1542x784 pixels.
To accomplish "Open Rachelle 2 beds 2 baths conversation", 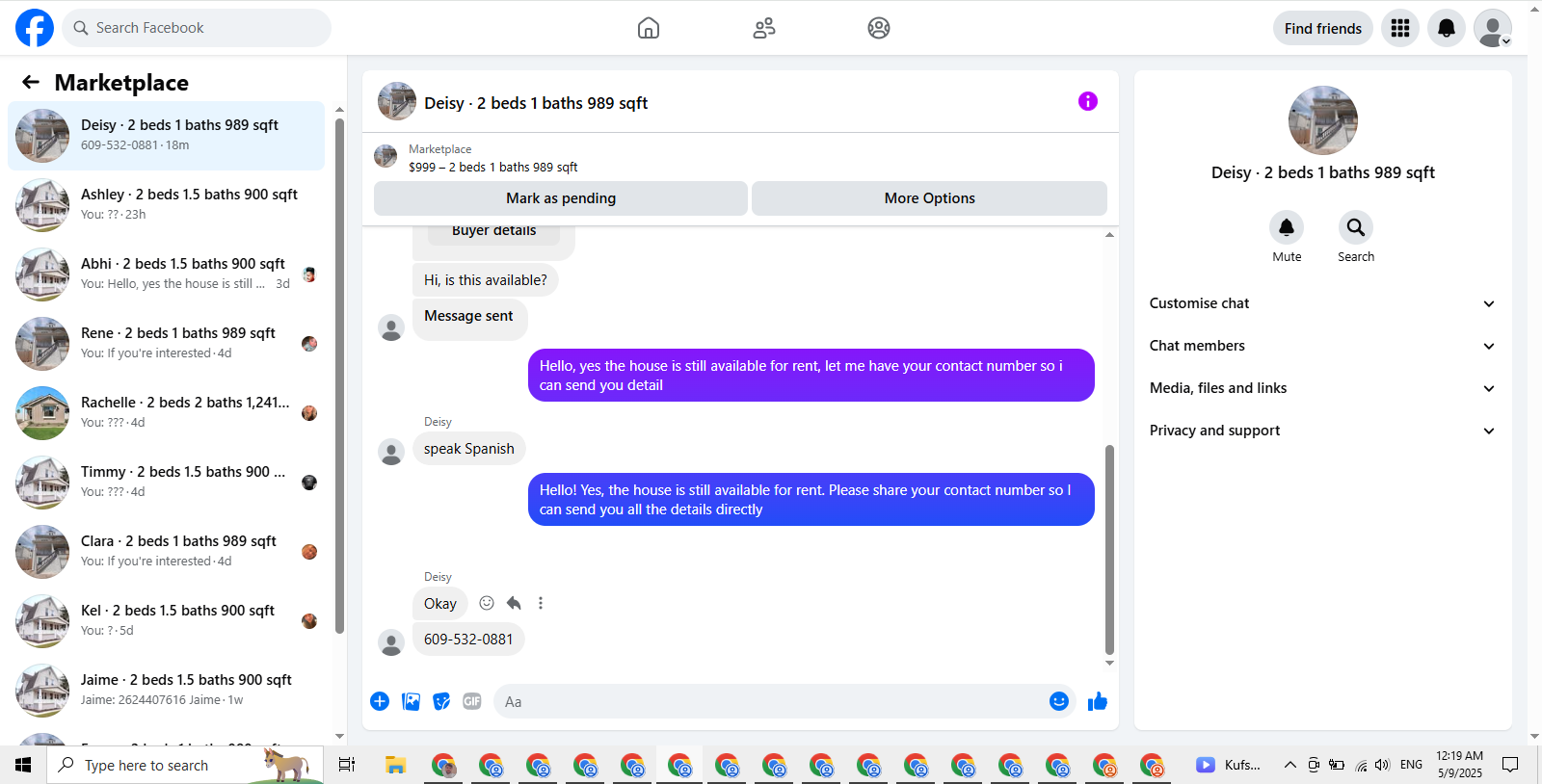I will [166, 413].
